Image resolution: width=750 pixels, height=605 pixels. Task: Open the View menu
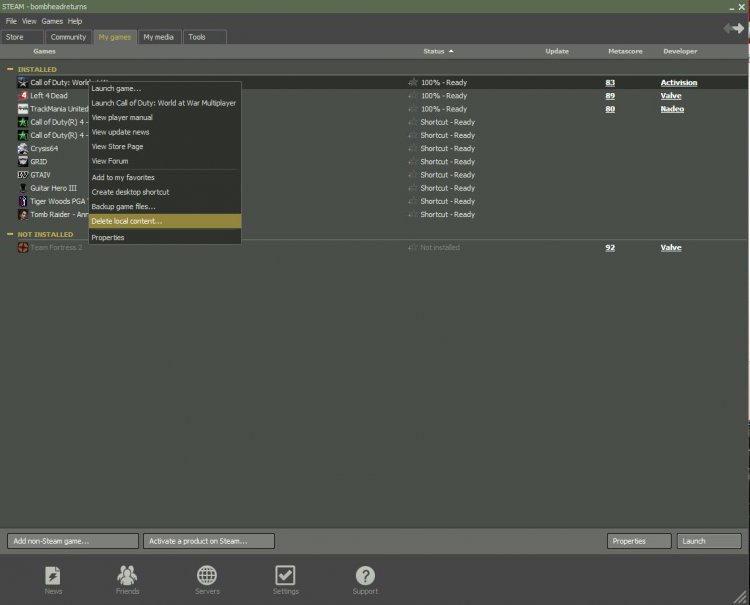[29, 21]
